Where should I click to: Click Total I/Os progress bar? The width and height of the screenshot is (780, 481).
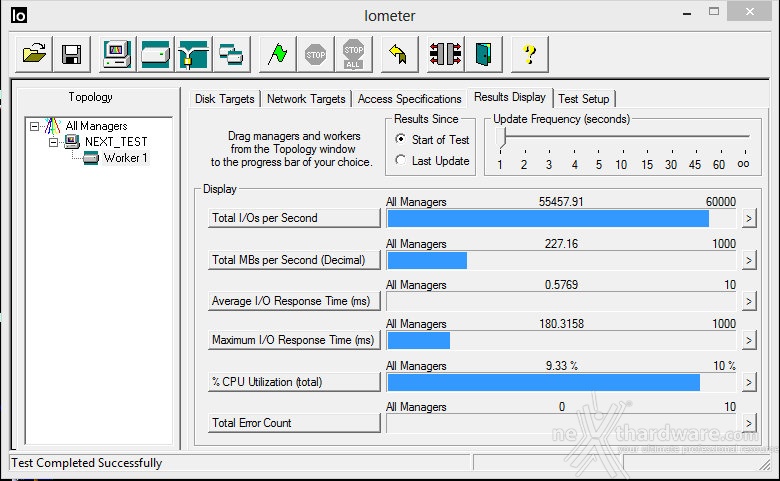pyautogui.click(x=561, y=218)
